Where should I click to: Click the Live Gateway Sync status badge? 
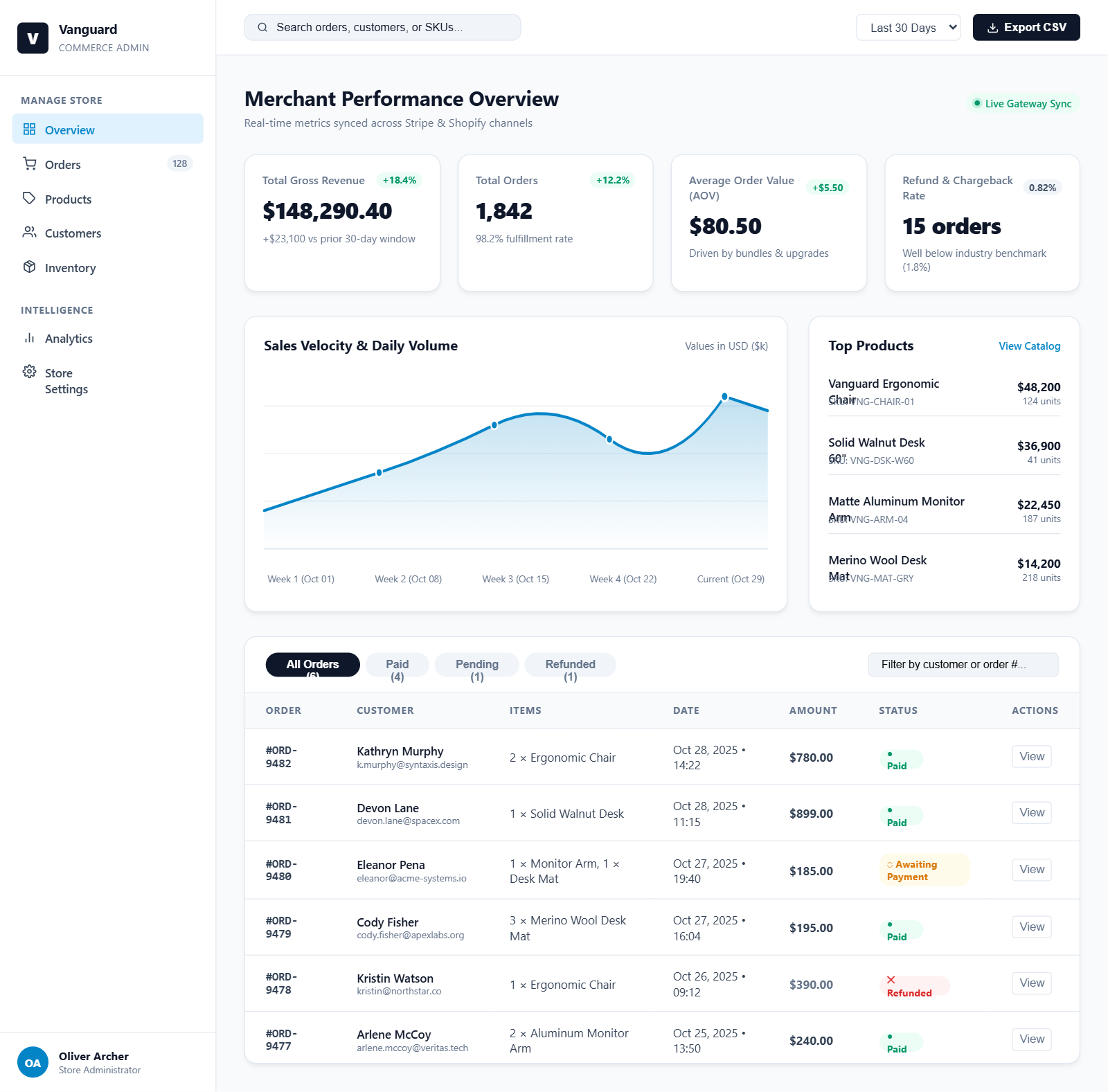pyautogui.click(x=1022, y=104)
